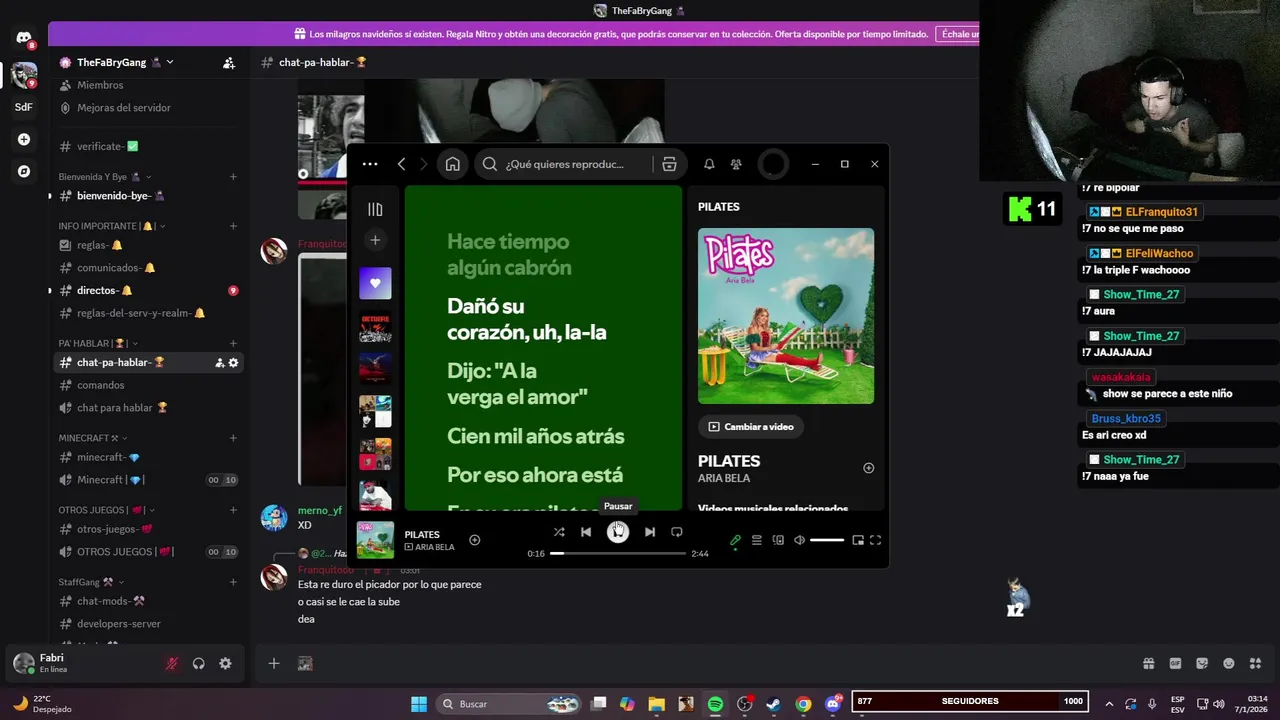Toggle shuffle in the Spotify player
This screenshot has width=1280, height=720.
[x=559, y=532]
